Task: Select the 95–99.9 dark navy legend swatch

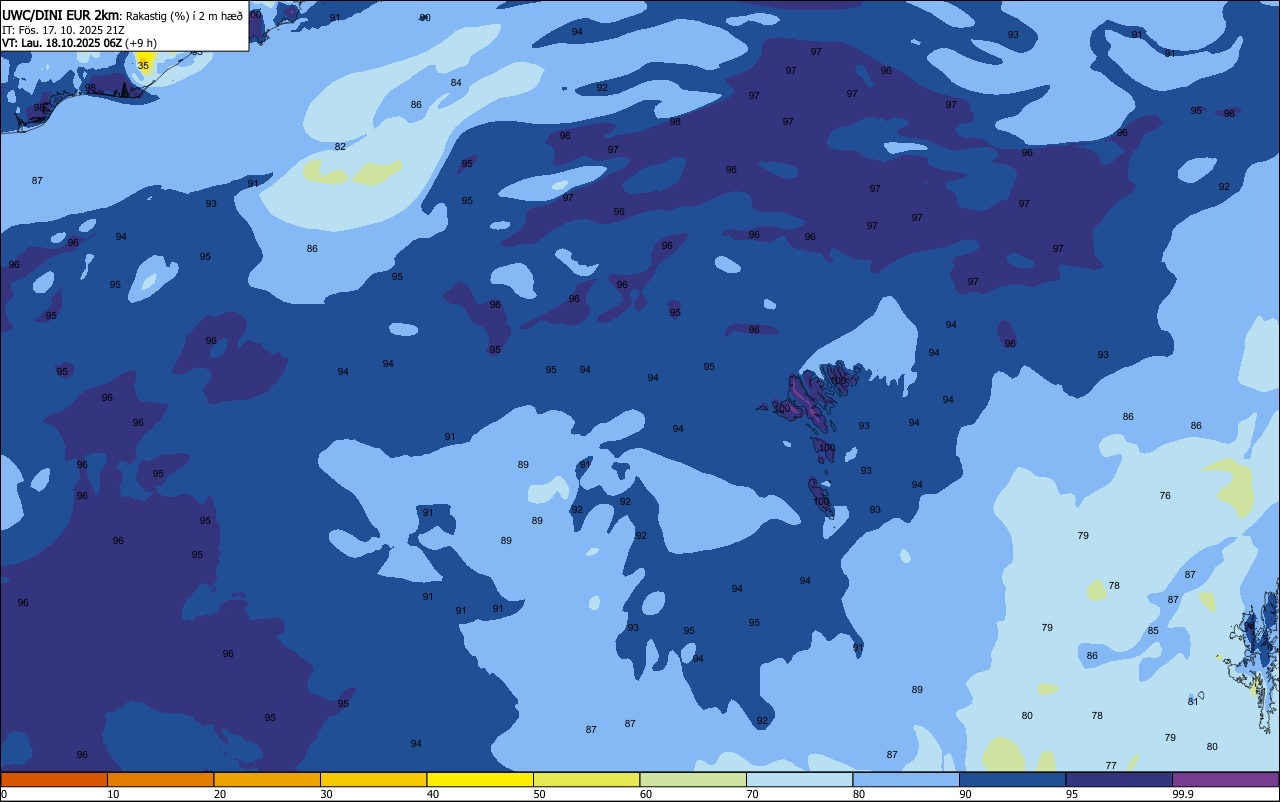Action: click(x=1119, y=779)
